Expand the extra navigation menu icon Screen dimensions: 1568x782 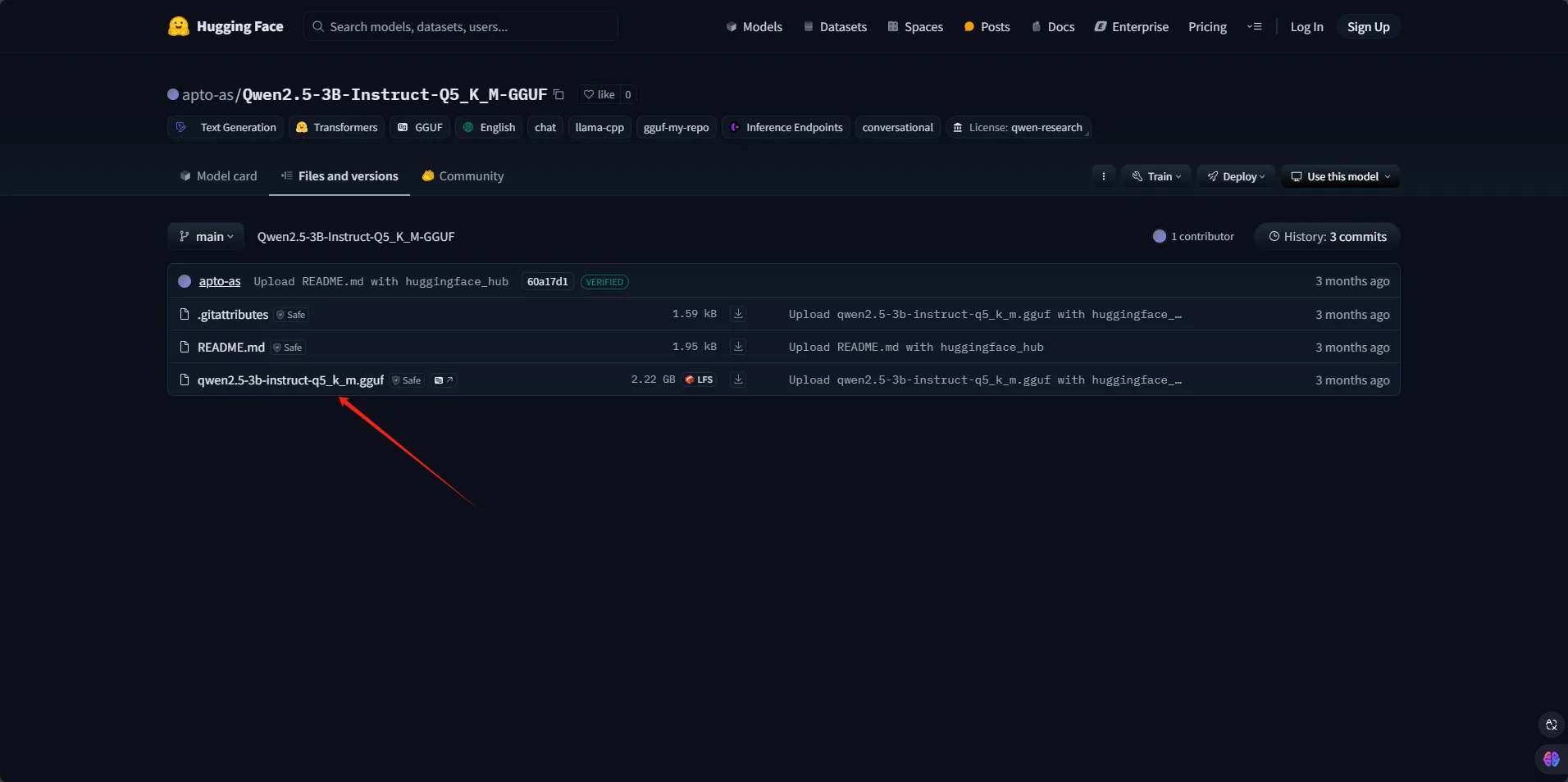1255,27
